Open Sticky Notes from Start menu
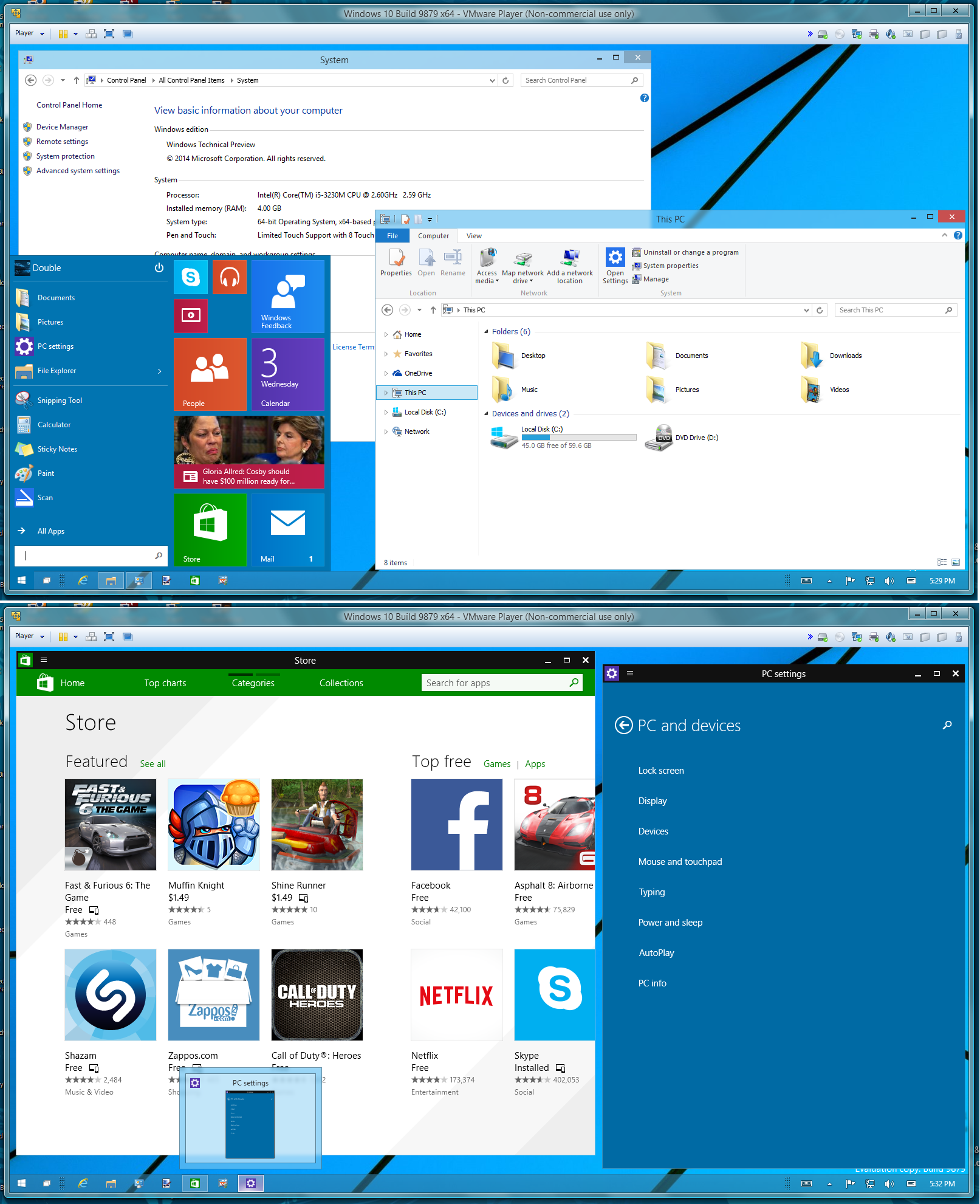980x1204 pixels. click(x=58, y=449)
